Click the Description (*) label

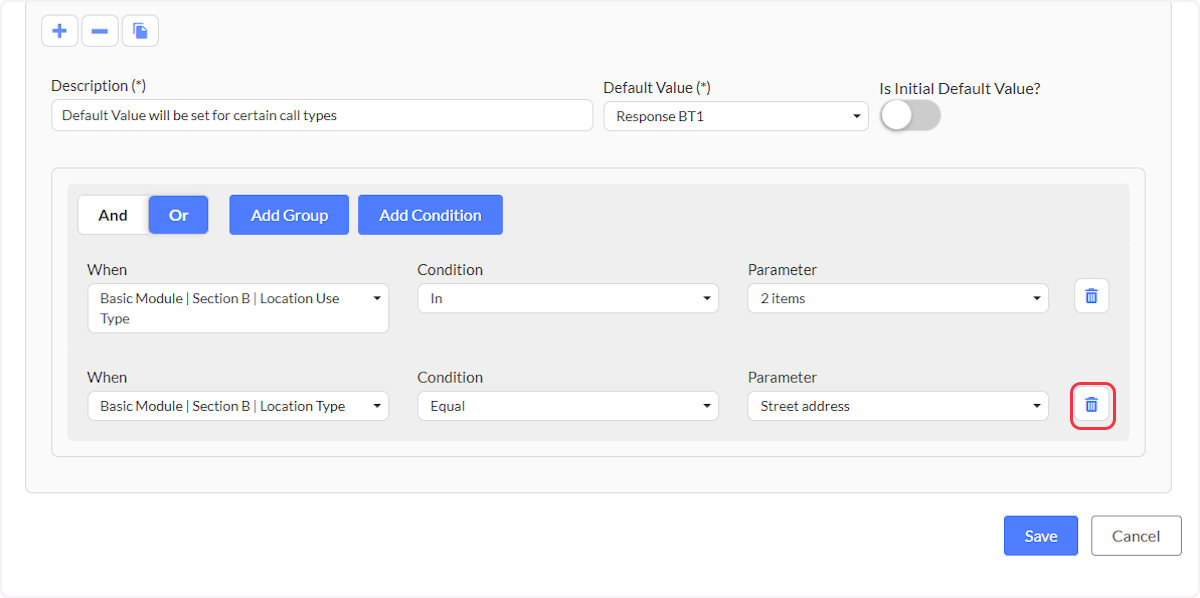coord(99,86)
